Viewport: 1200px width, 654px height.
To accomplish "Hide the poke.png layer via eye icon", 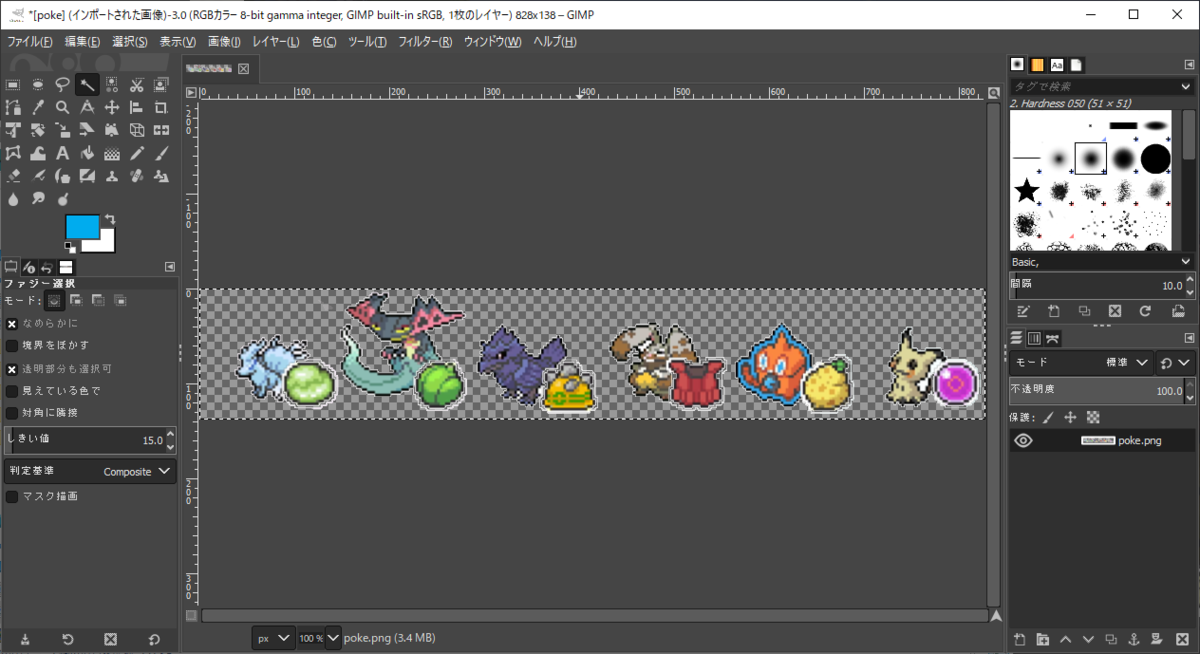I will pyautogui.click(x=1023, y=440).
